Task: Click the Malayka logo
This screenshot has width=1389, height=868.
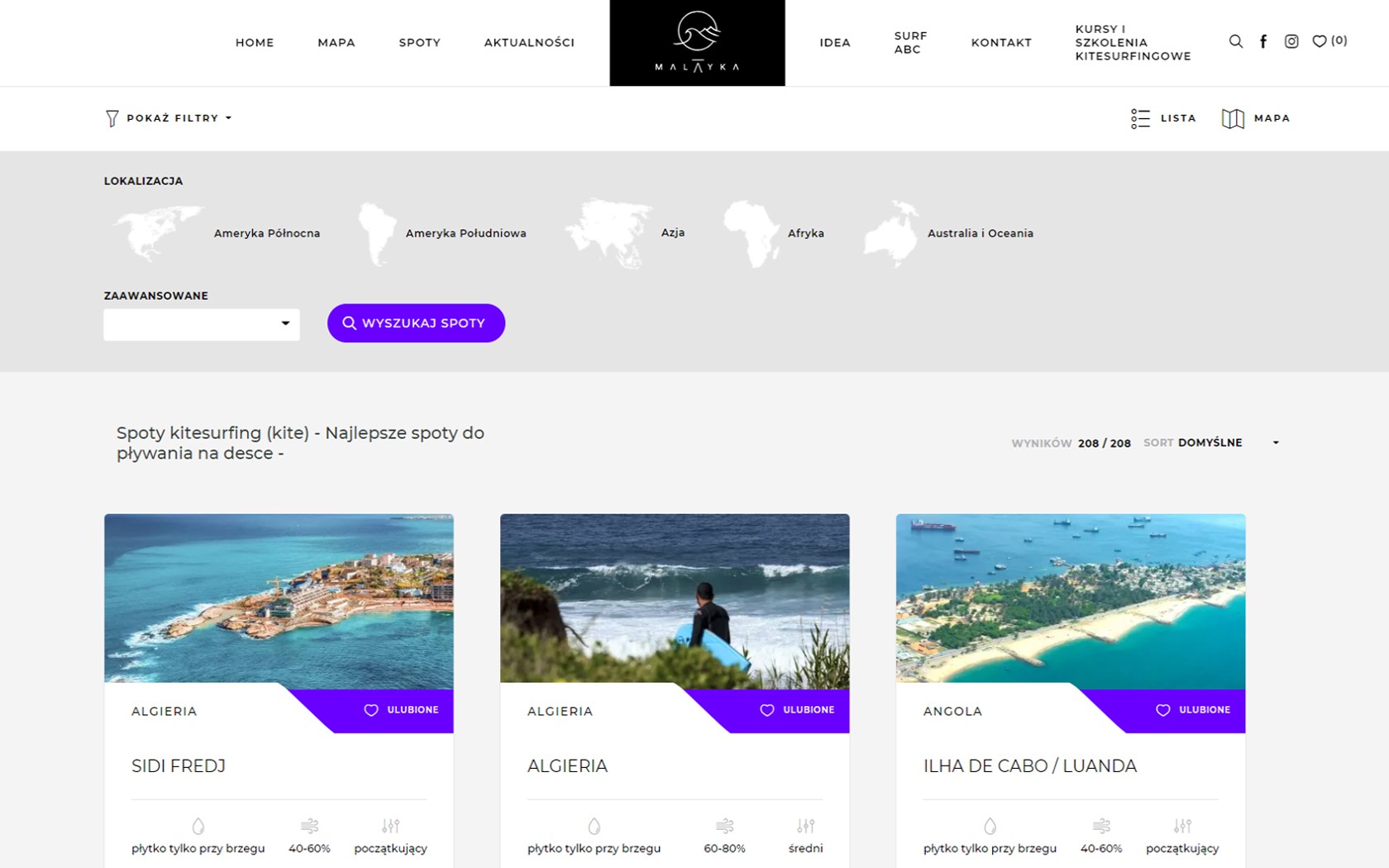Action: pyautogui.click(x=697, y=43)
